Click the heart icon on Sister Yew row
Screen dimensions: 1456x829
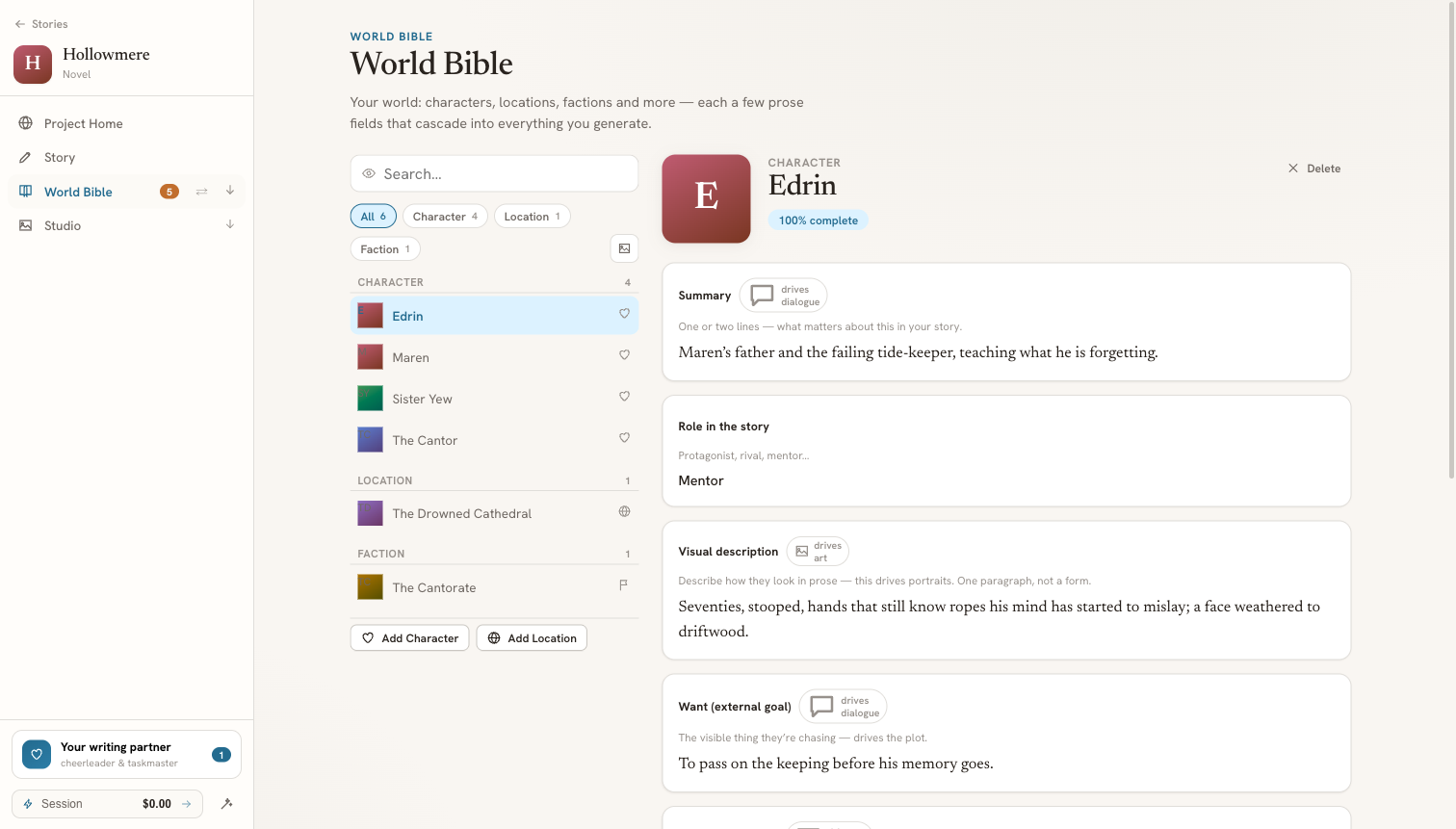[624, 397]
